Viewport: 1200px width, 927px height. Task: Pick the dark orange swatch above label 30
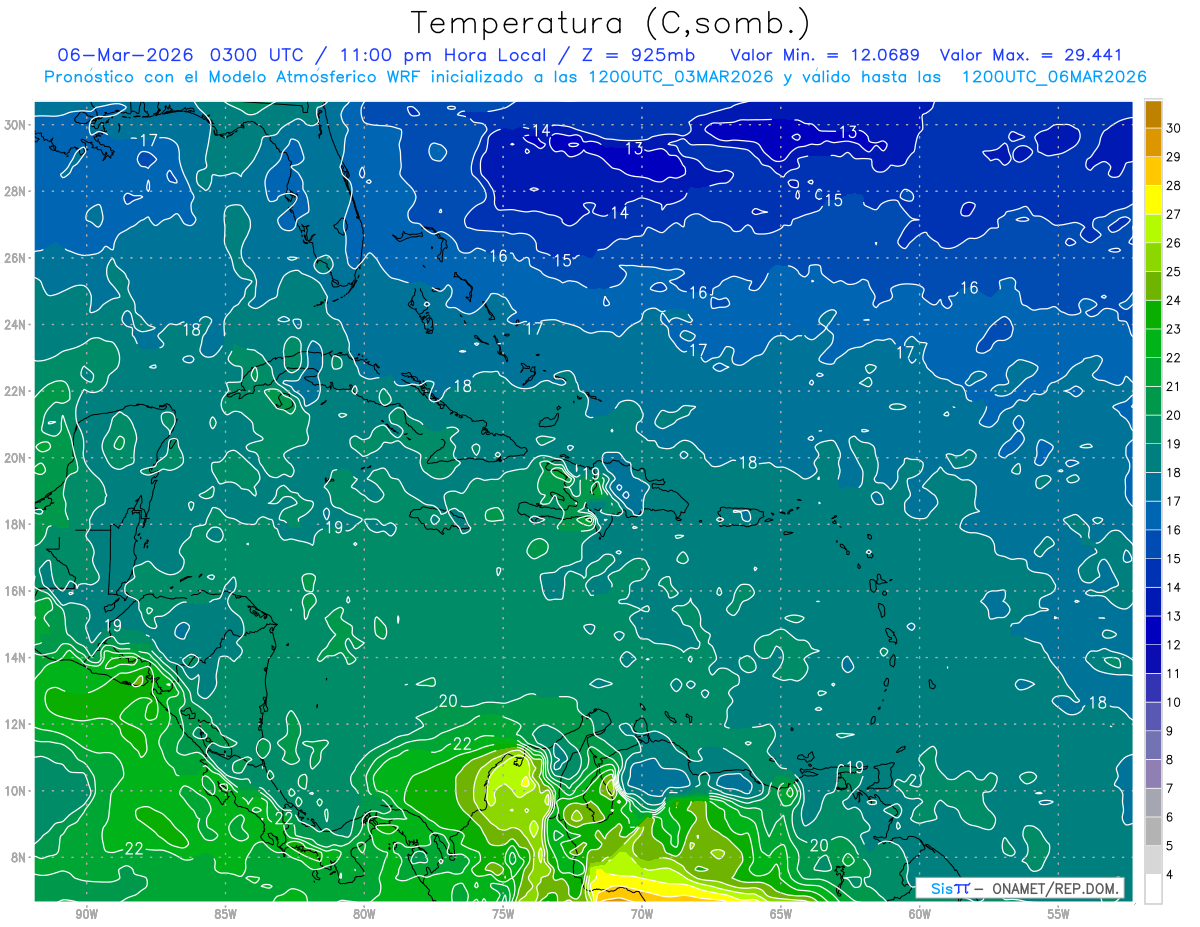tap(1154, 113)
